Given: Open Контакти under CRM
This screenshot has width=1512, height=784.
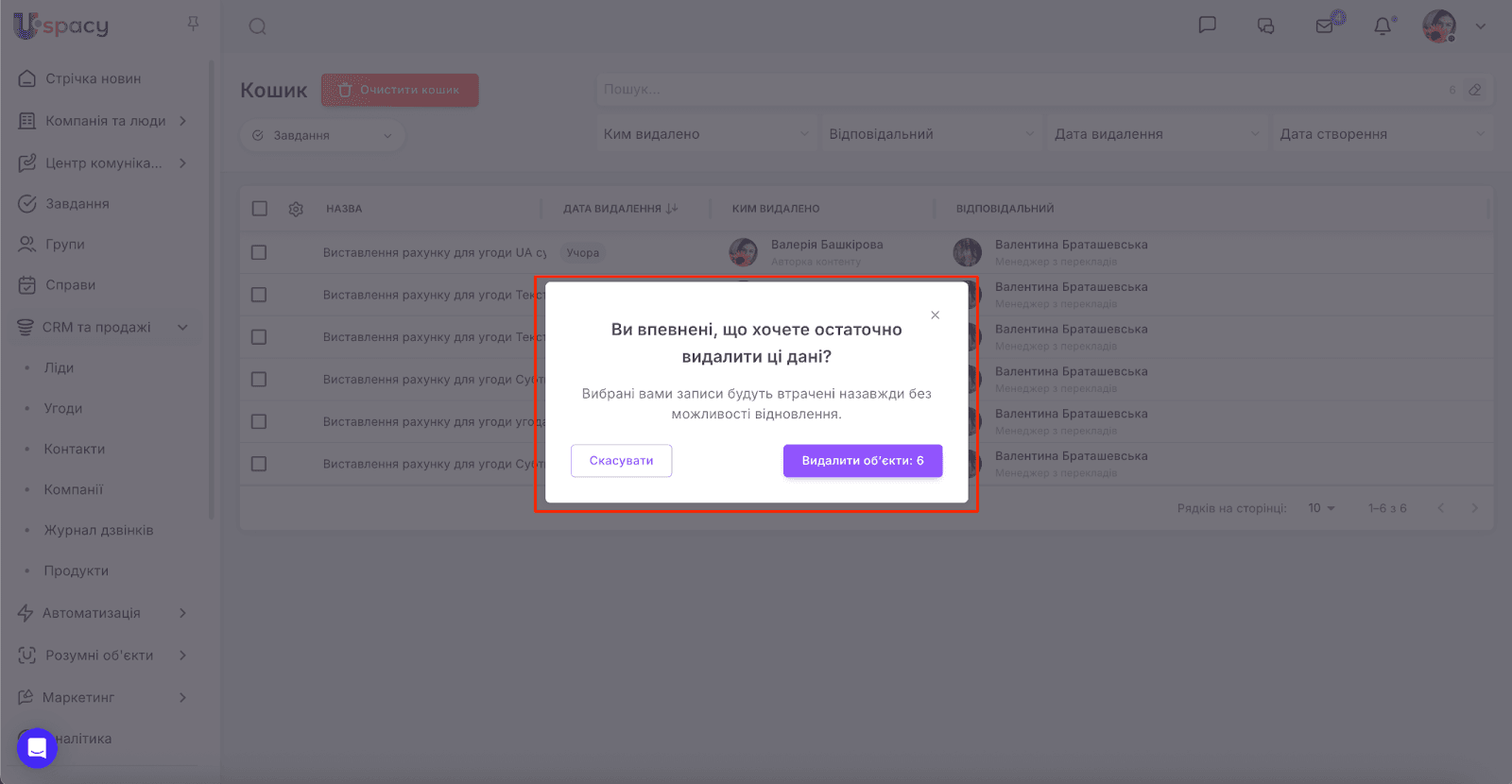Looking at the screenshot, I should (x=75, y=450).
